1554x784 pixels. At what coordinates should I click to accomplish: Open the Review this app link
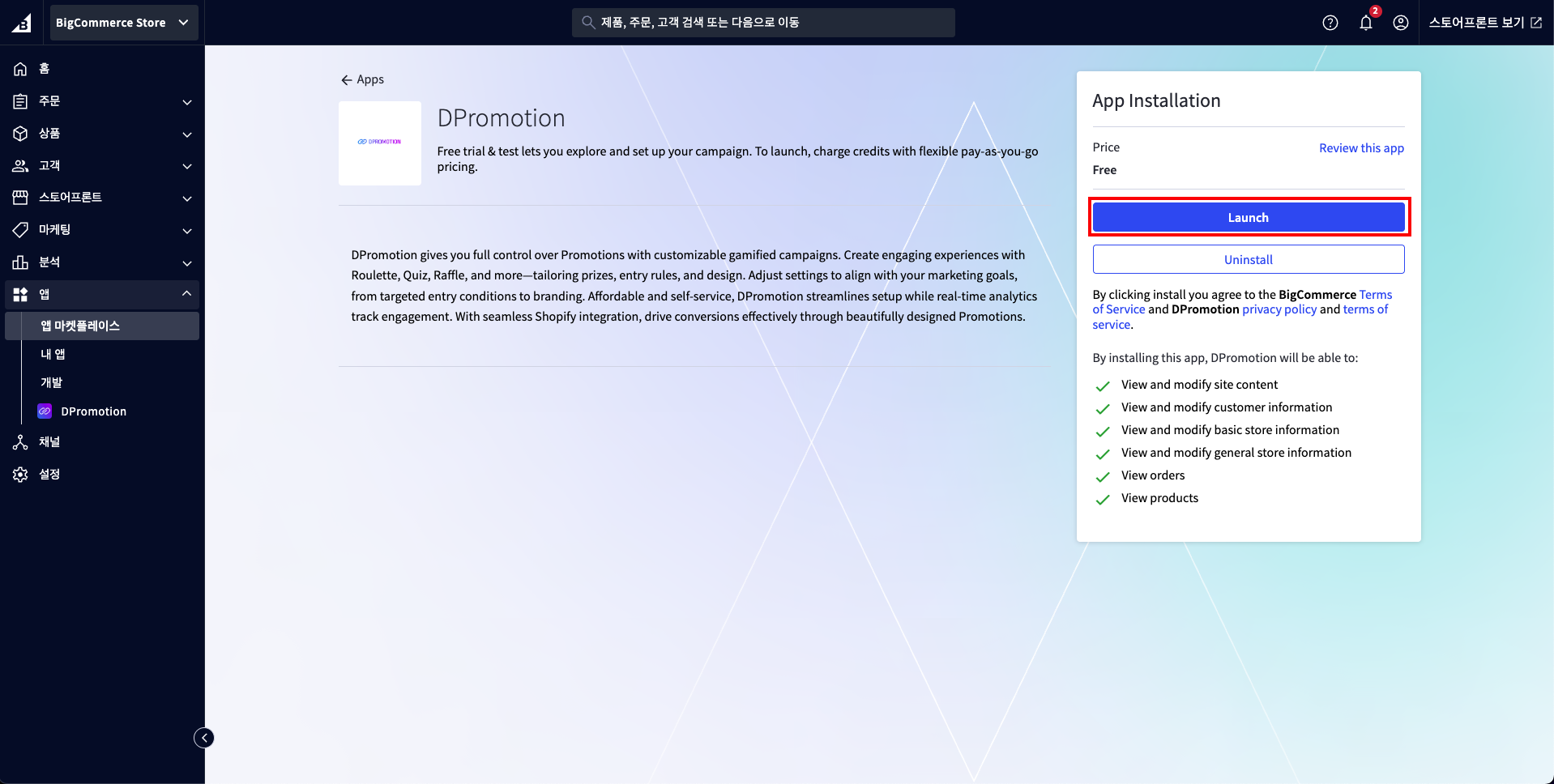tap(1361, 148)
